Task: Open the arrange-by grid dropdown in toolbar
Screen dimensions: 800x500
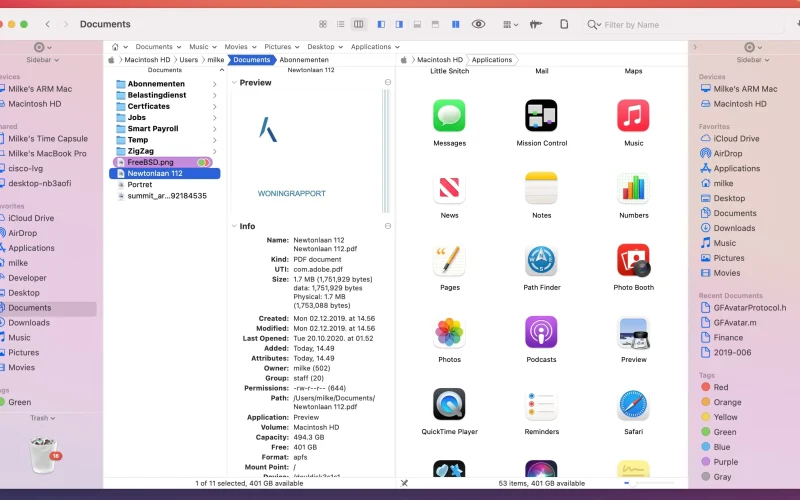Action: click(510, 24)
